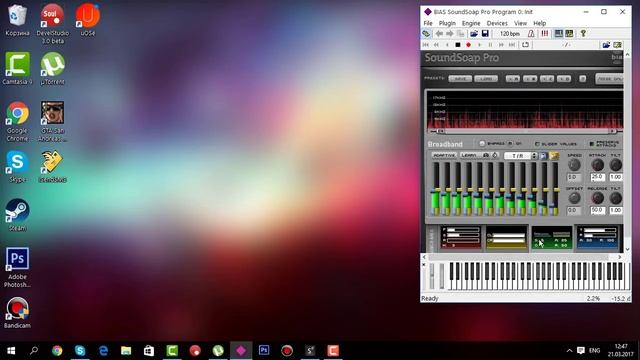This screenshot has width=640, height=360.
Task: Show hidden system tray icons chevron
Action: (569, 351)
